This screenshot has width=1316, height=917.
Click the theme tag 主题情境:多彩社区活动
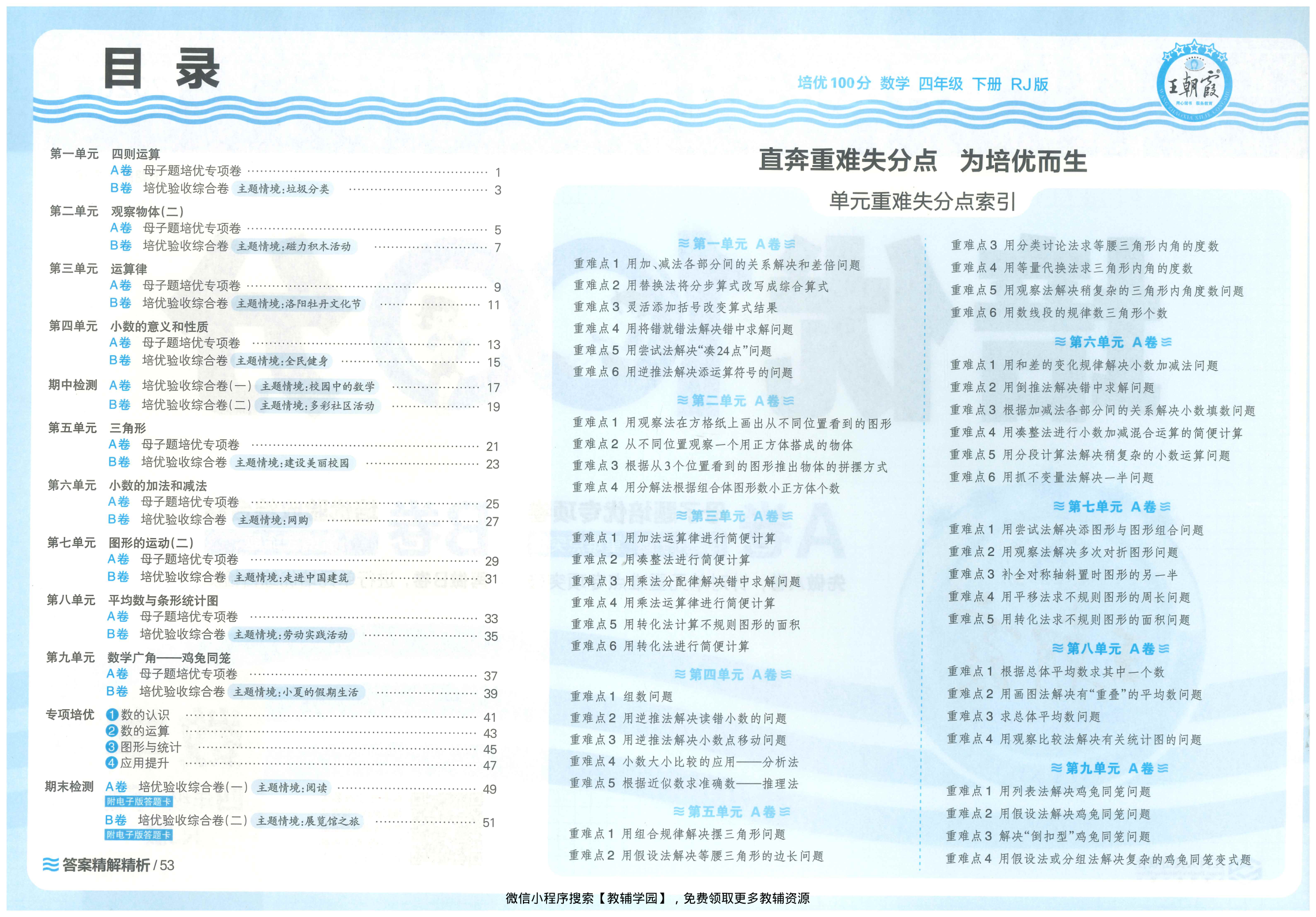pyautogui.click(x=317, y=405)
